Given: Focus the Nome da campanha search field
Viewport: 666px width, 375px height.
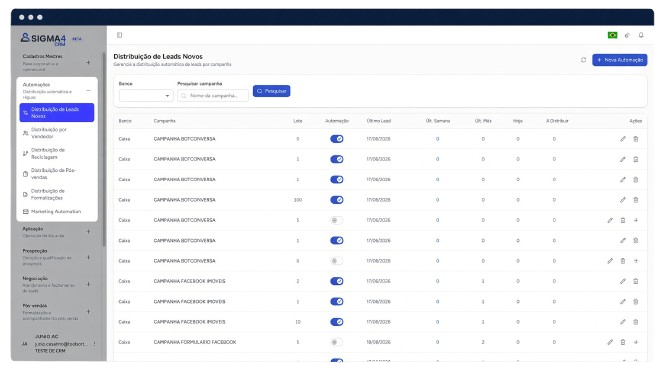Looking at the screenshot, I should point(213,96).
